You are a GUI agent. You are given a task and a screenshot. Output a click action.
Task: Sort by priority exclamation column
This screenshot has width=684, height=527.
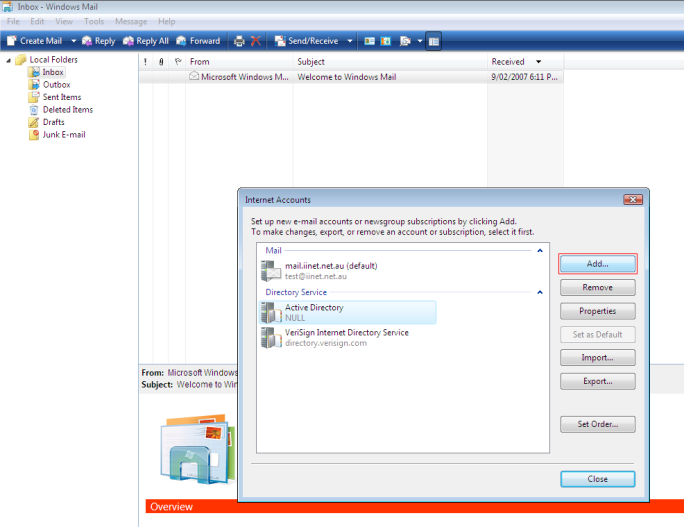(x=146, y=62)
